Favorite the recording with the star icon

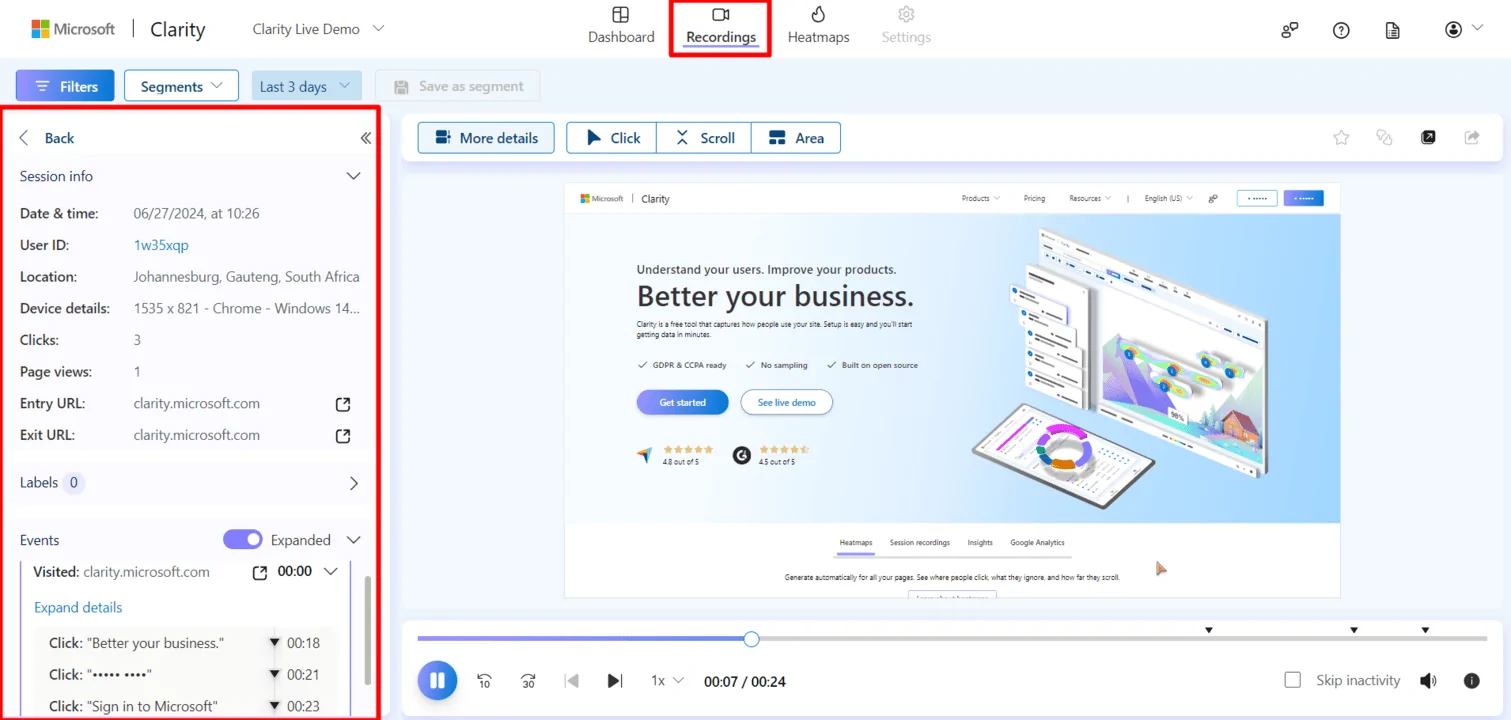[x=1341, y=138]
